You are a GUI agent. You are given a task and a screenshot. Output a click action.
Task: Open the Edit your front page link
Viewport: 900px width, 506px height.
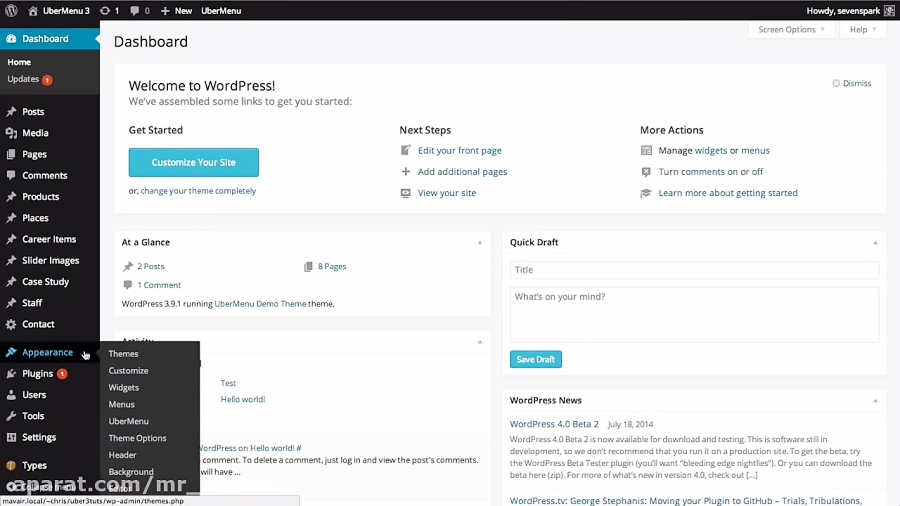point(460,150)
